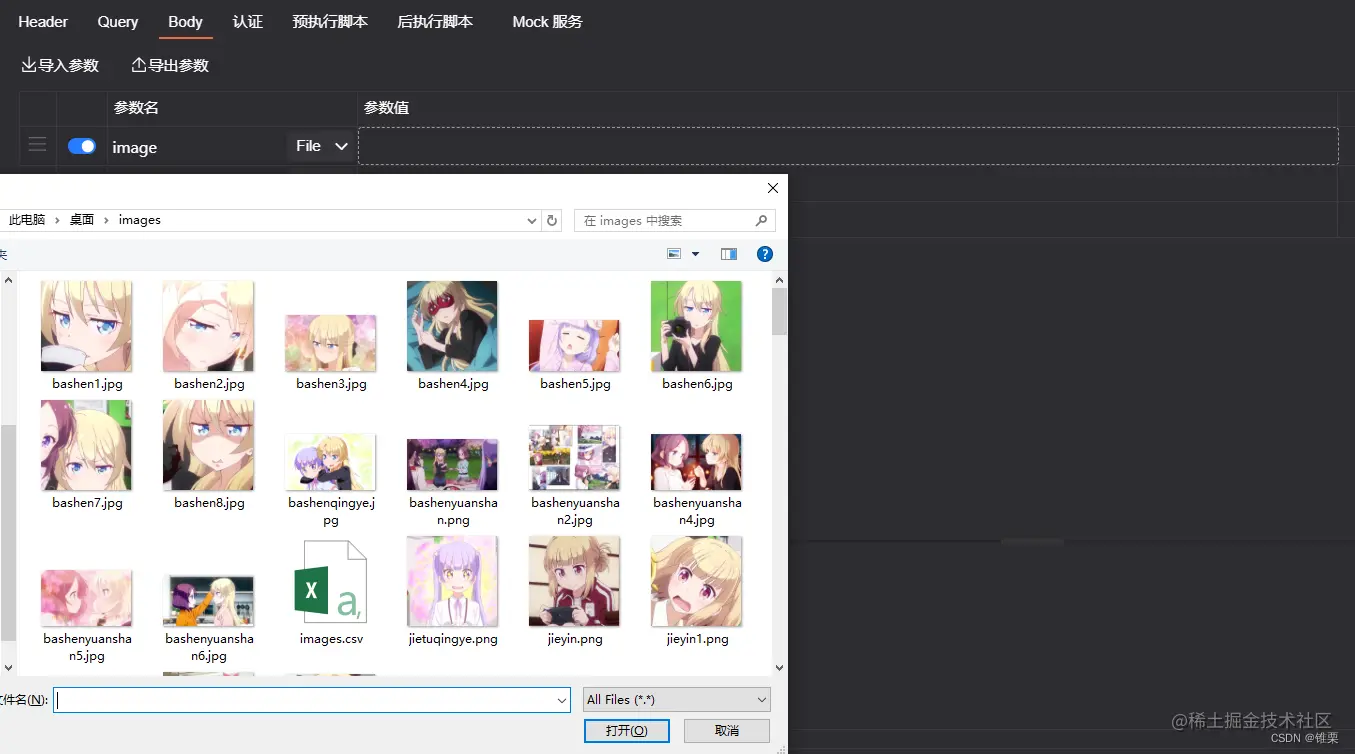Select the jieyin.png thumbnail
This screenshot has height=754, width=1355.
pos(574,581)
